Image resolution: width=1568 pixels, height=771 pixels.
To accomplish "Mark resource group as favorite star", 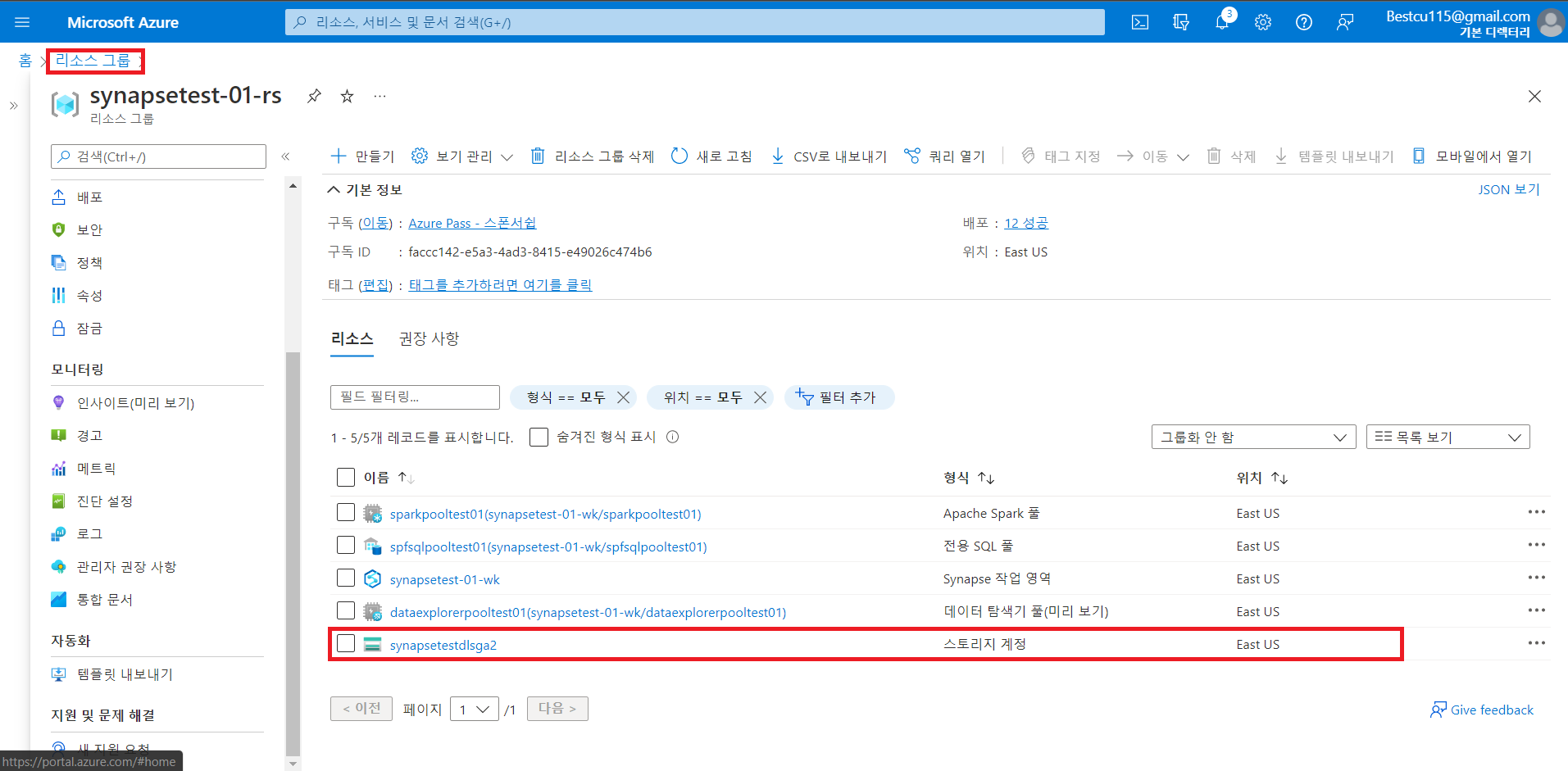I will pos(348,96).
